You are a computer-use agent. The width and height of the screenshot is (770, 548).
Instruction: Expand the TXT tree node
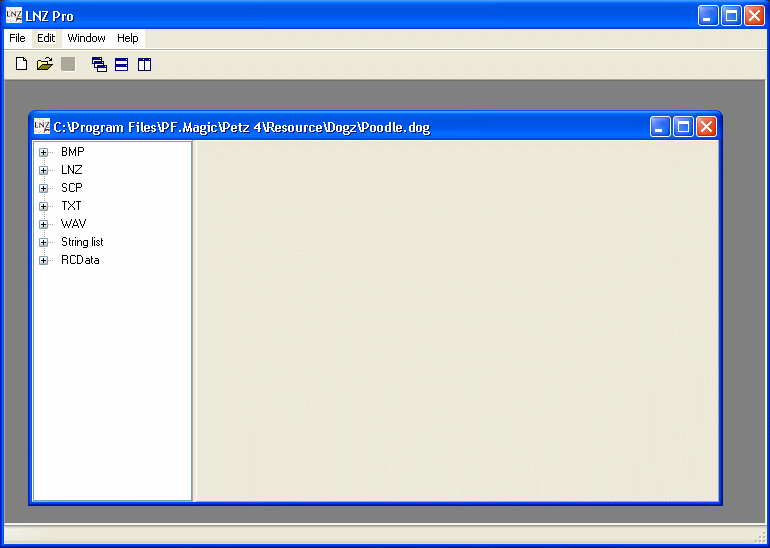43,207
